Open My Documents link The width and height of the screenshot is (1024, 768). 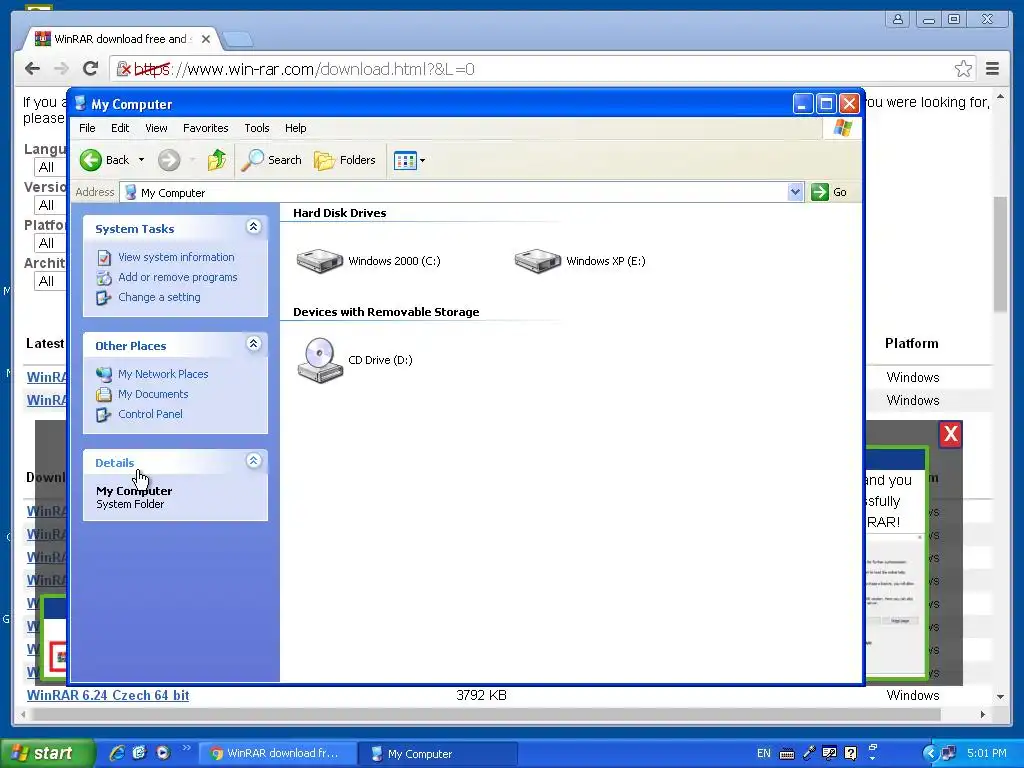click(153, 394)
